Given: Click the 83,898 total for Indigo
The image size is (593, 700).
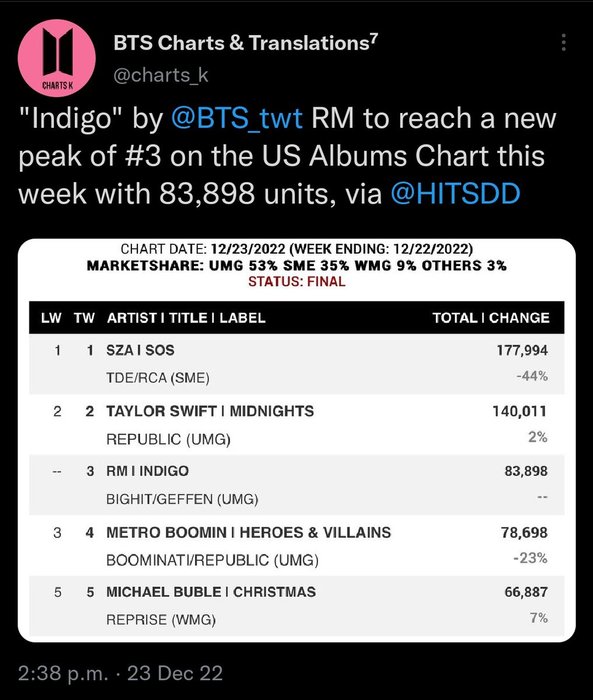Looking at the screenshot, I should tap(526, 471).
